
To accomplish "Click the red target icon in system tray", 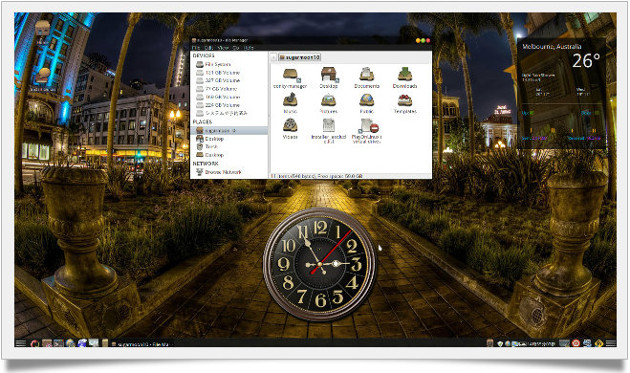I will click(x=575, y=343).
